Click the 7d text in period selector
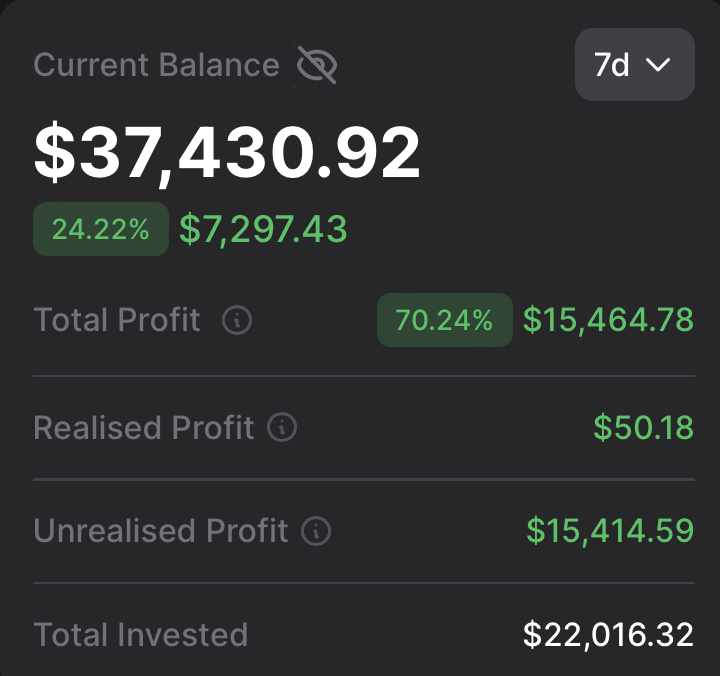720x676 pixels. pos(612,65)
